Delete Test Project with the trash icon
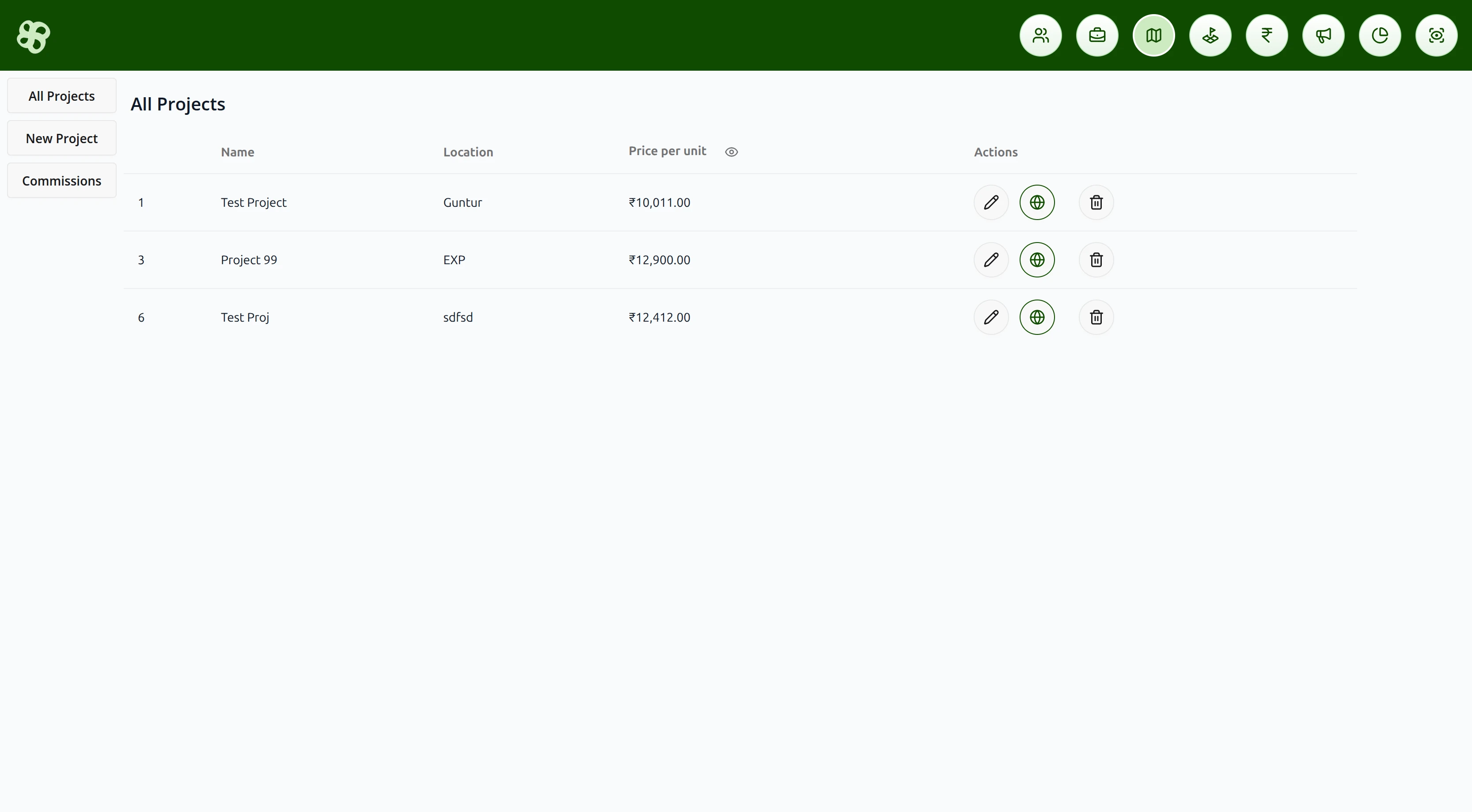 click(1096, 202)
